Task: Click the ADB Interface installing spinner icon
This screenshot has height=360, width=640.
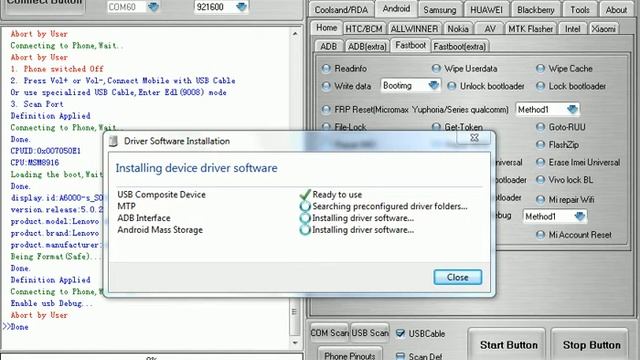Action: tap(305, 218)
